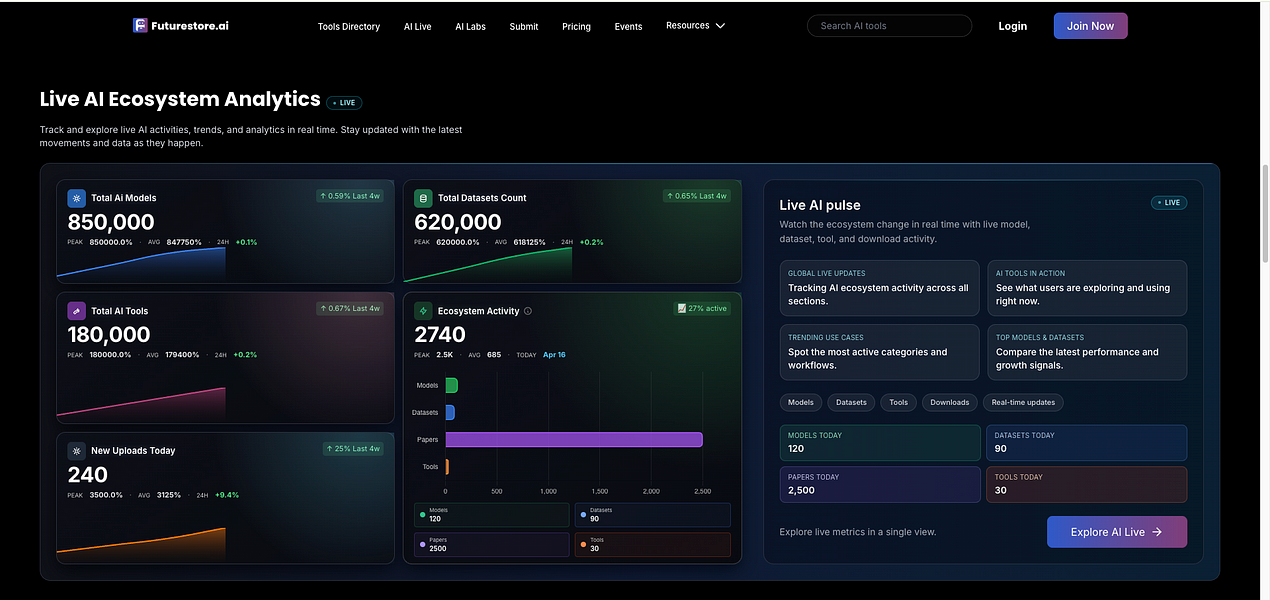Screen dimensions: 1270x600
Task: Open the Top Models & Datasets card
Action: pos(1087,352)
